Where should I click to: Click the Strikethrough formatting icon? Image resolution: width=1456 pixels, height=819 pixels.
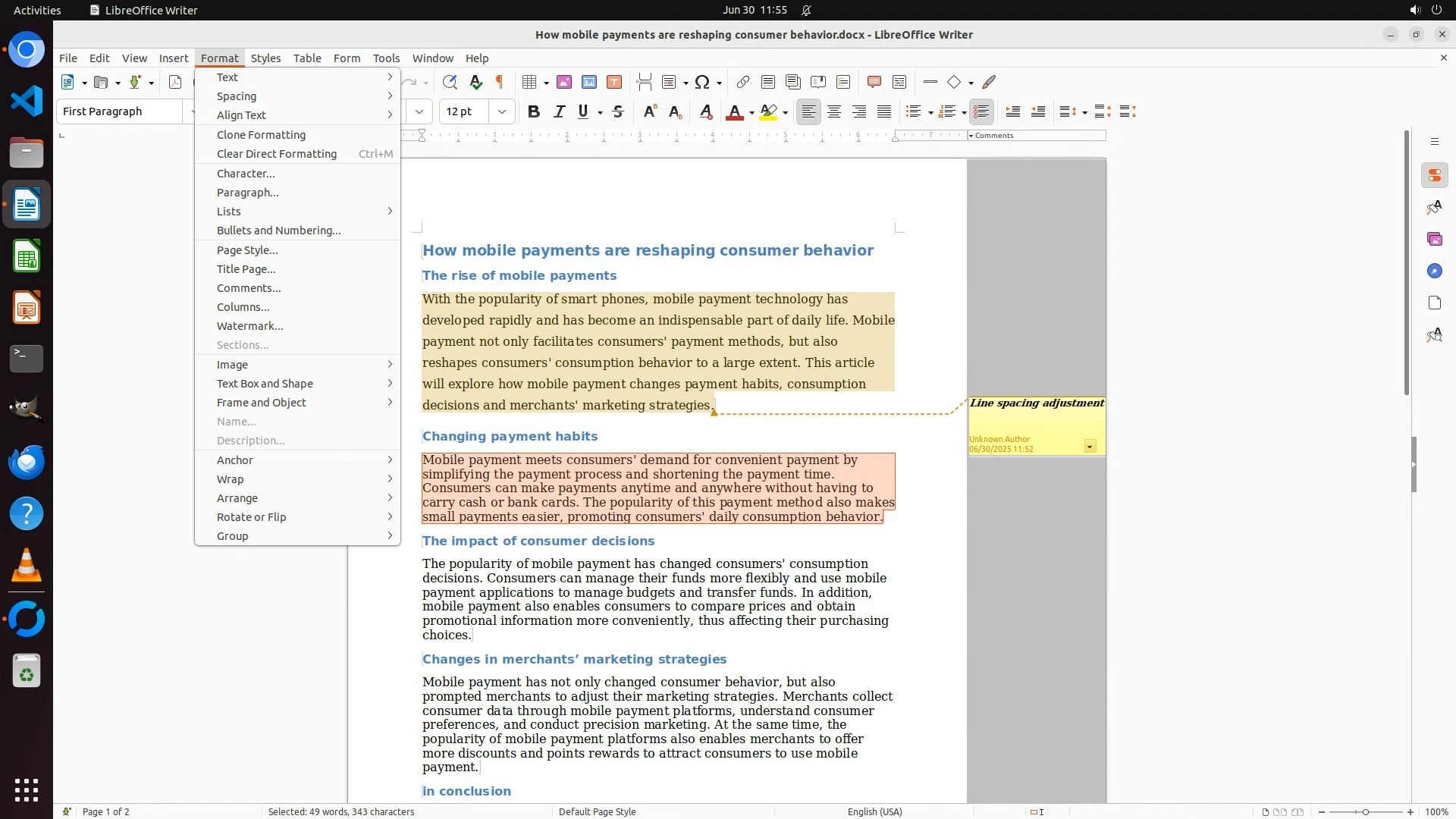tap(618, 111)
